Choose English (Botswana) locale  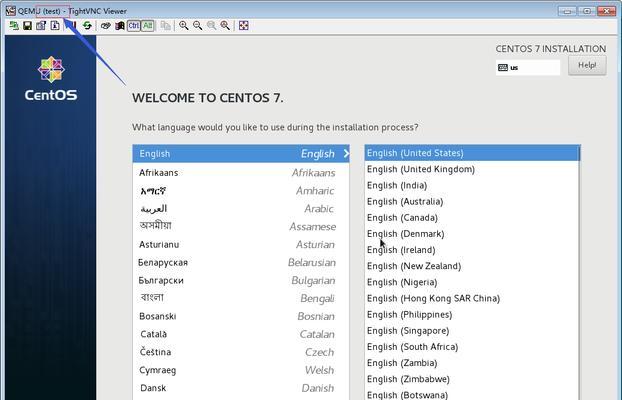tap(472, 394)
